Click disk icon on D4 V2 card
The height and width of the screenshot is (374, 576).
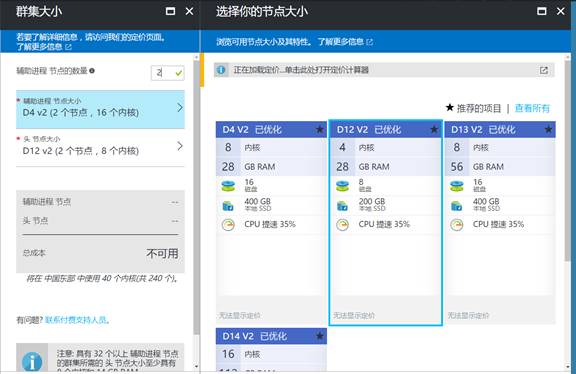[x=228, y=186]
